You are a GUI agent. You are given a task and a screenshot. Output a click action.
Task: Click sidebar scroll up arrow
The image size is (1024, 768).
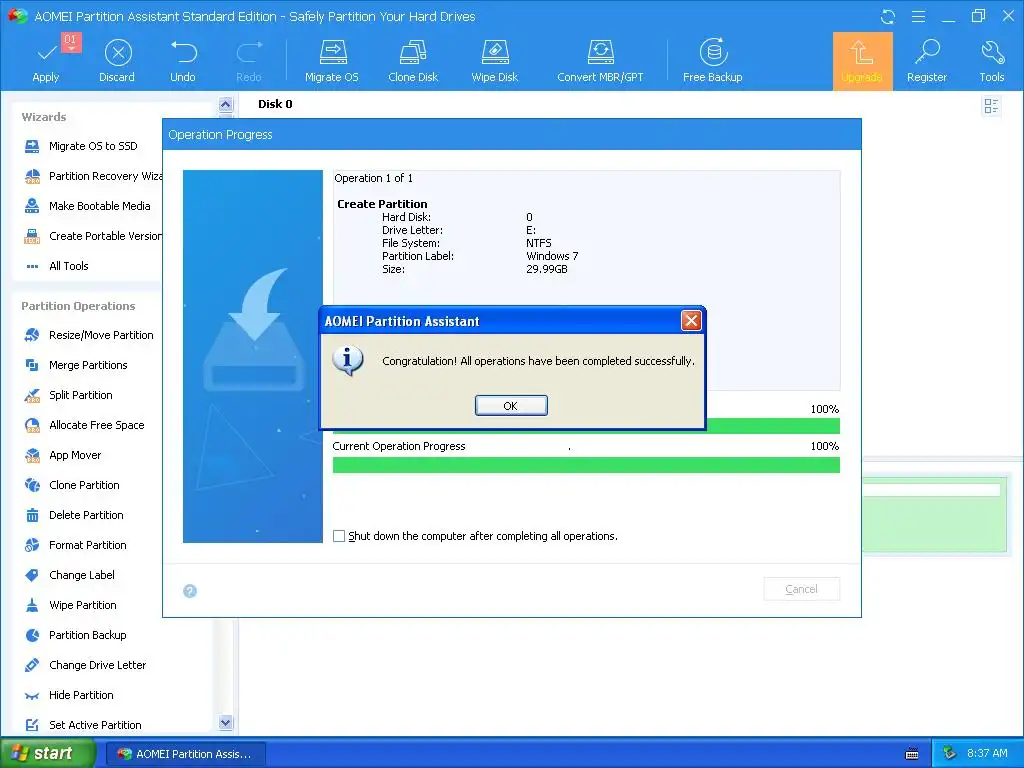(225, 104)
